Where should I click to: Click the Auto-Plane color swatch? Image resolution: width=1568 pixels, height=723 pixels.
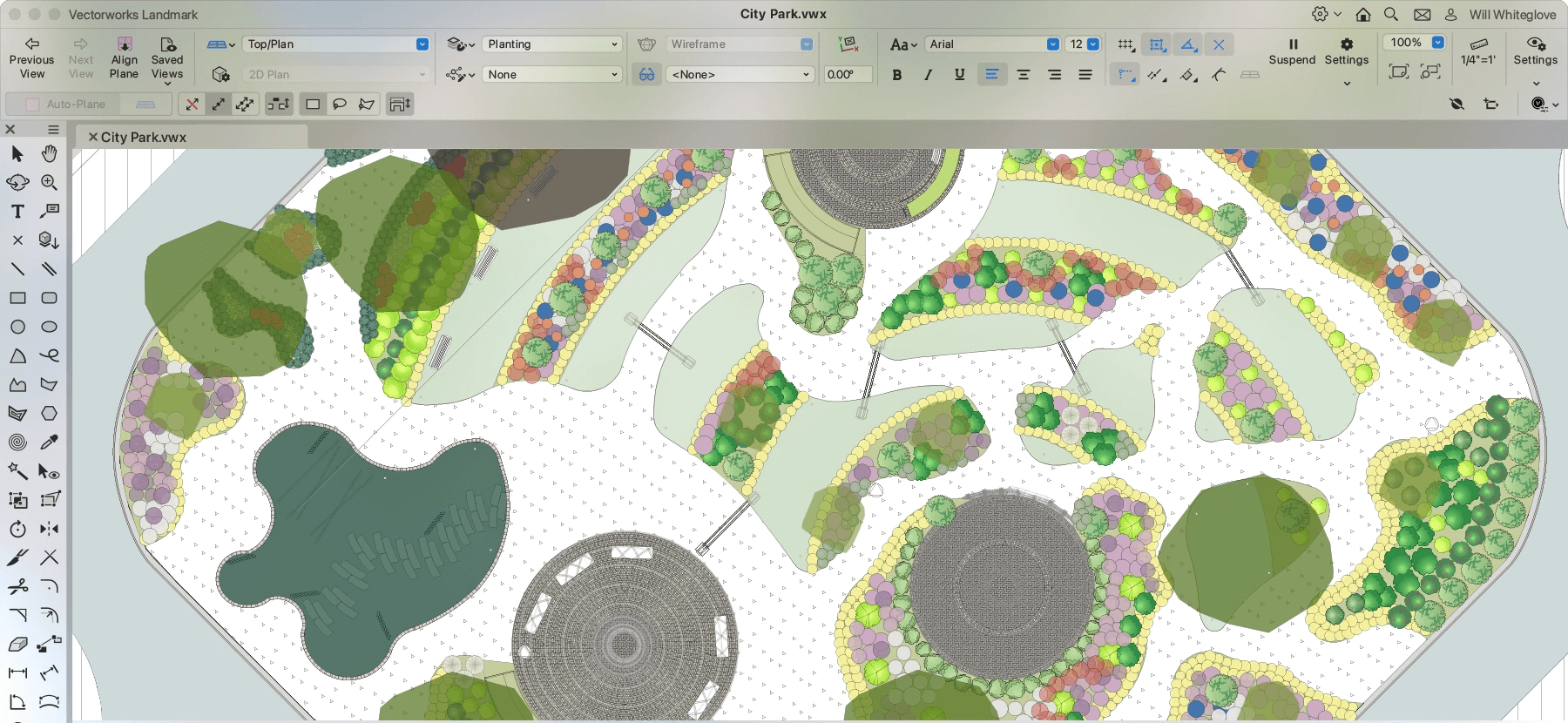(32, 105)
